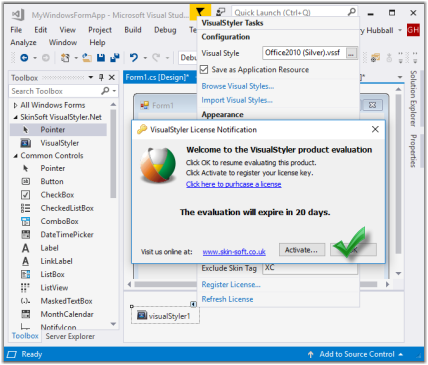
Task: Collapse the Common Controls group
Action: coord(15,156)
